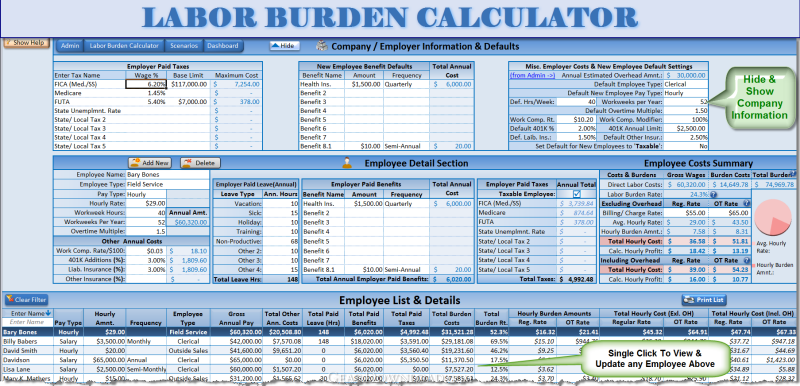Click the Total Taxes value 4,992.48

(577, 279)
